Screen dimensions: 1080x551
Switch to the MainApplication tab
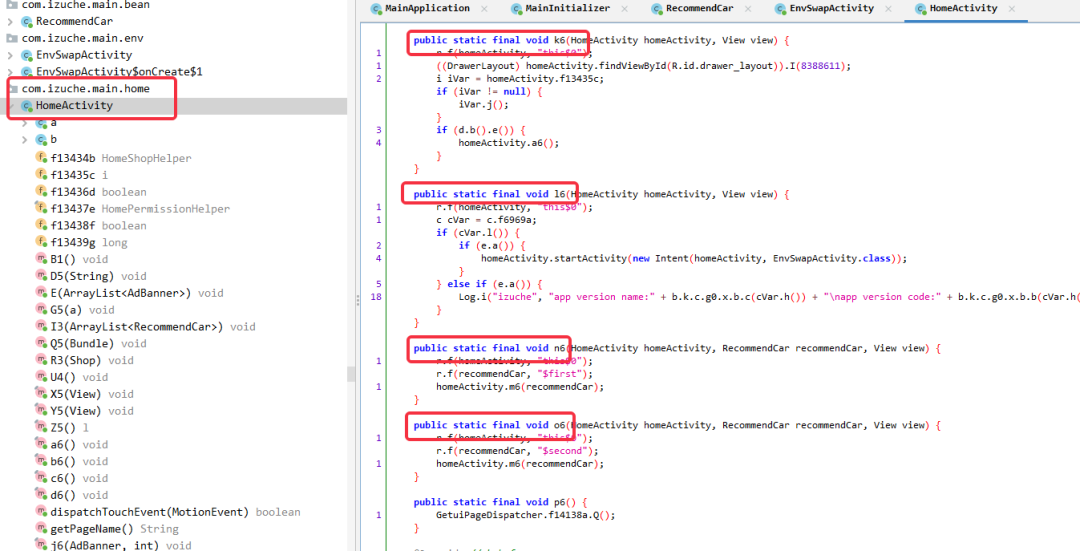click(427, 8)
